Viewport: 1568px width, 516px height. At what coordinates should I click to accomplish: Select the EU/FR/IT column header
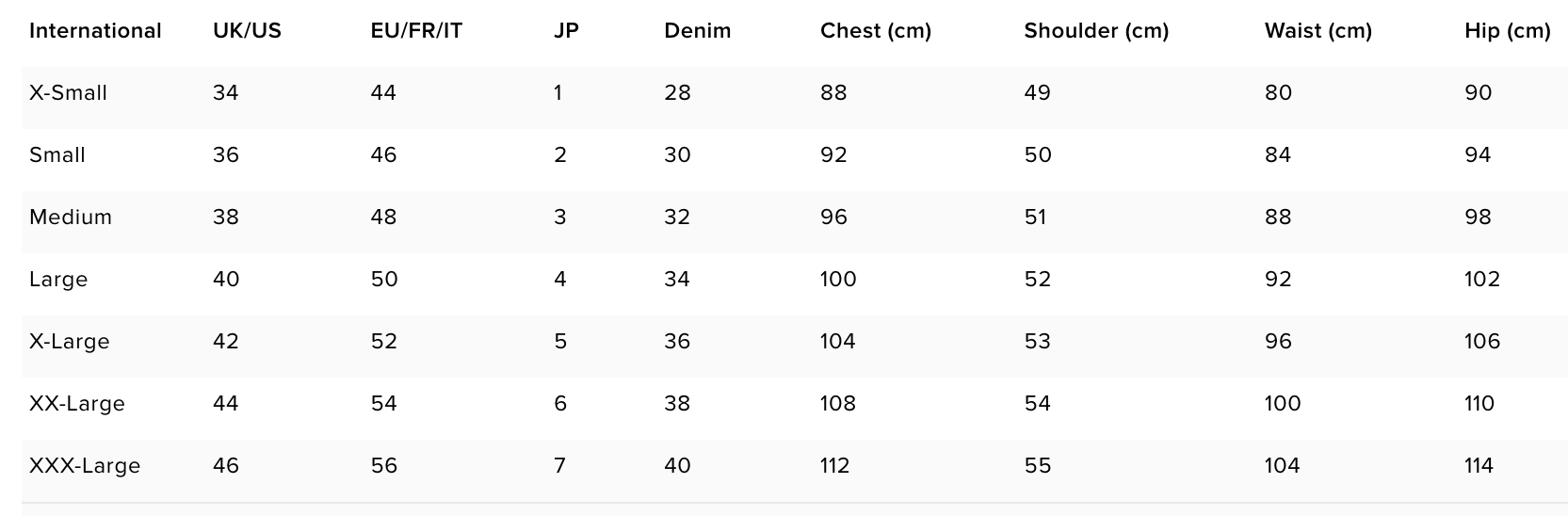coord(416,31)
